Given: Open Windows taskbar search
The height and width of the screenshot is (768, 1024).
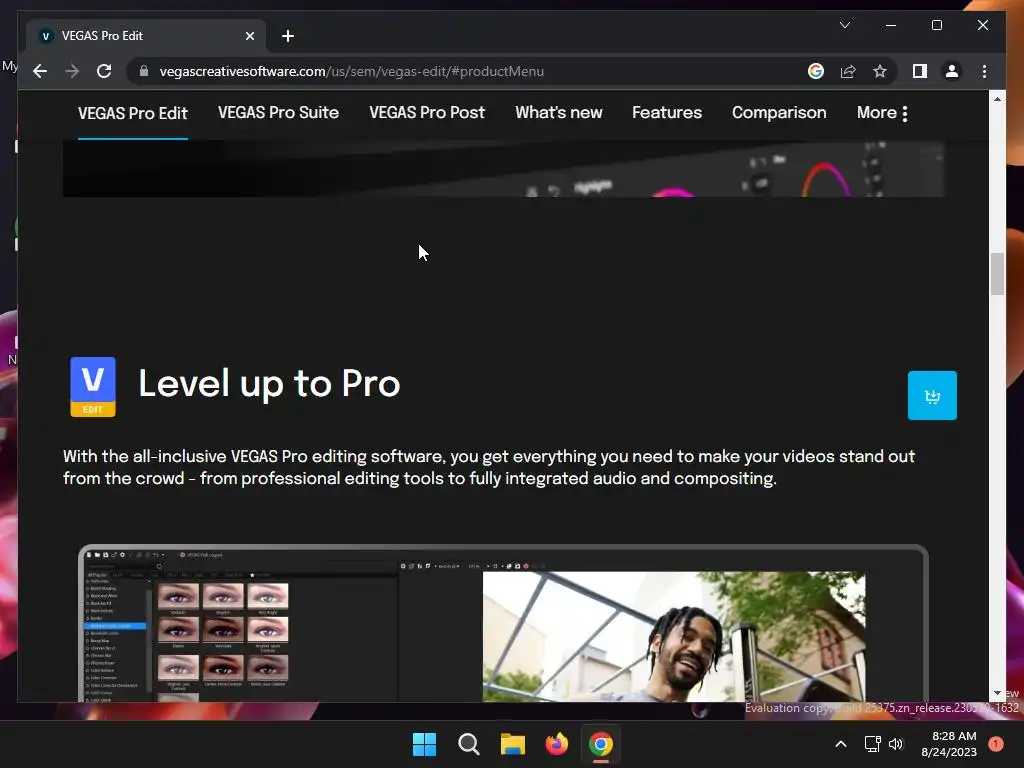Looking at the screenshot, I should 468,744.
